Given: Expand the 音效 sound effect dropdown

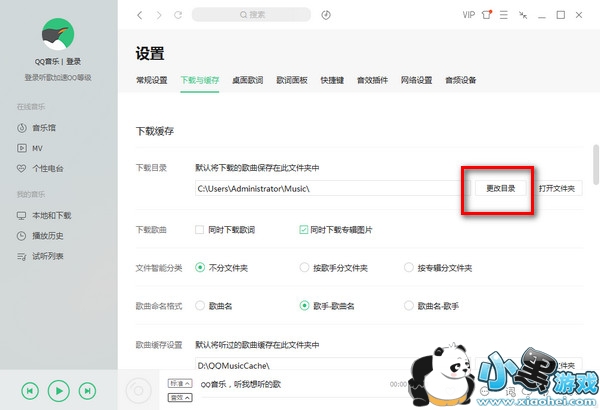Looking at the screenshot, I should (x=180, y=398).
